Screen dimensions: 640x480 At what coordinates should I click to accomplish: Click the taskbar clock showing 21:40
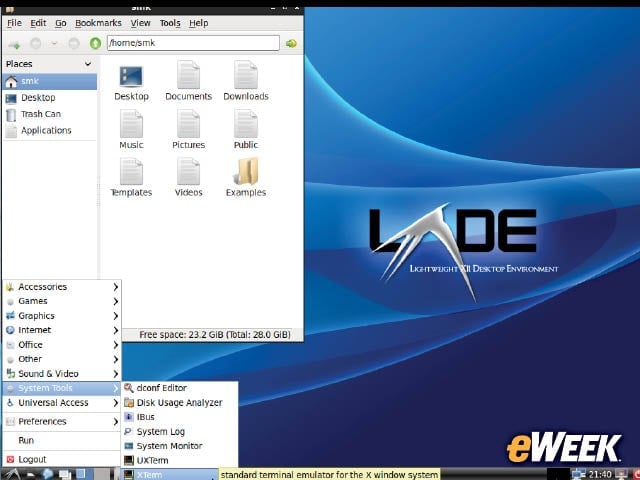(x=600, y=475)
